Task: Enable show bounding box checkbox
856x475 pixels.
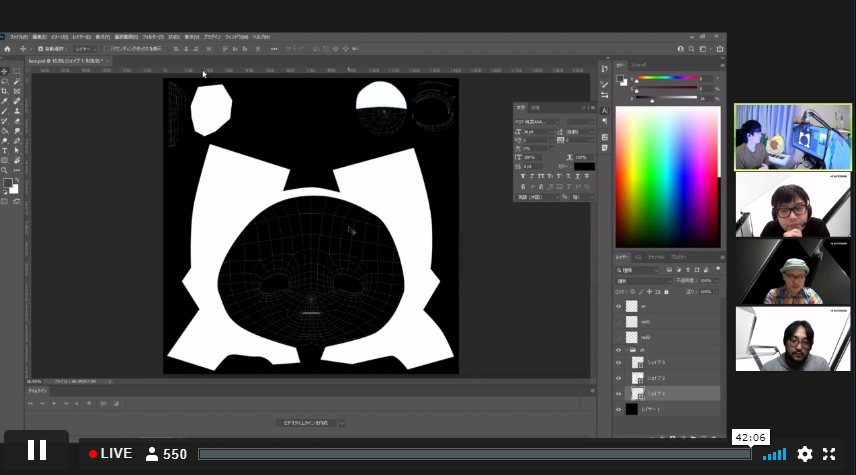Action: point(106,49)
